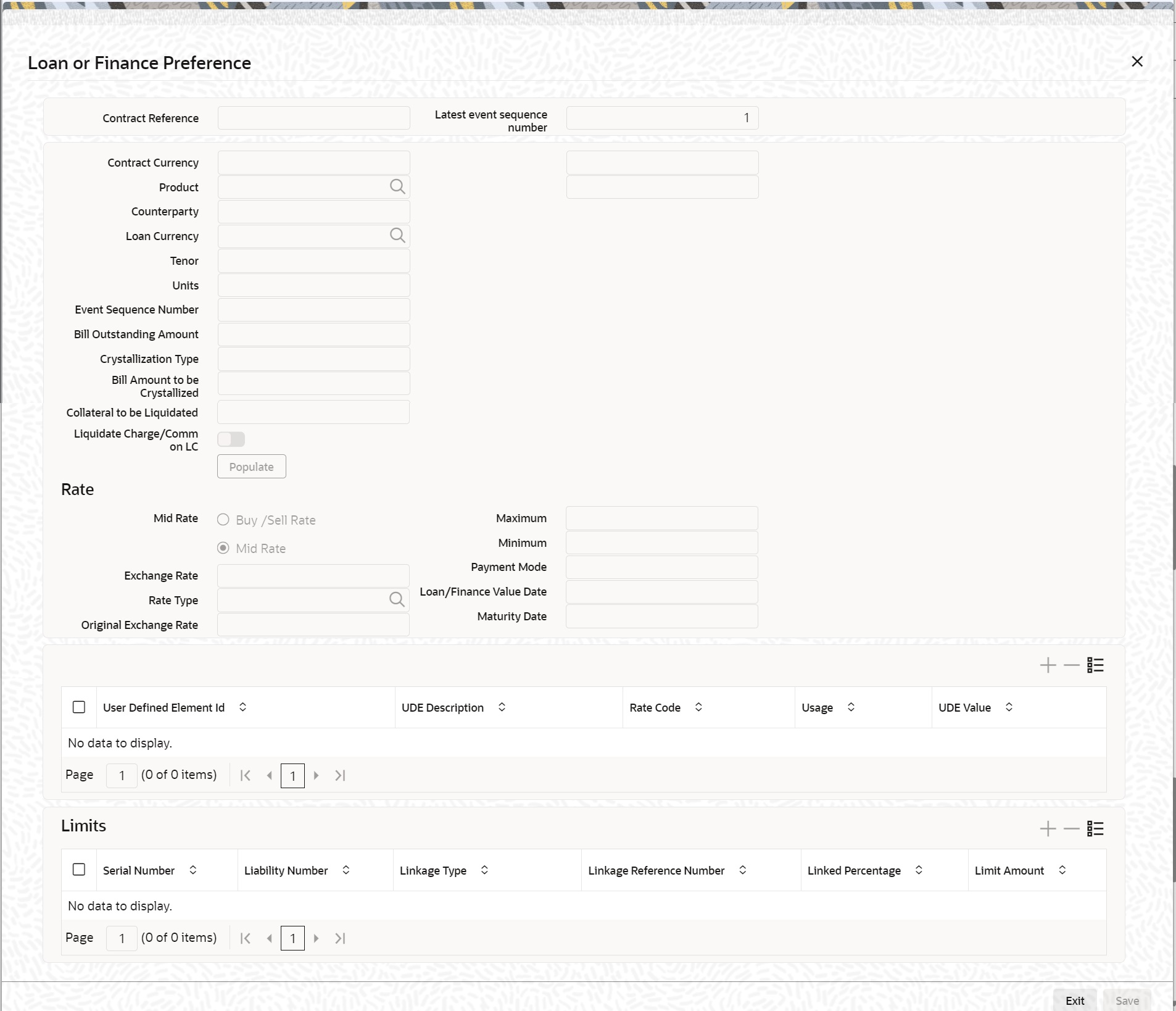The image size is (1176, 1011).
Task: Select the Mid Rate radio option
Action: point(223,548)
